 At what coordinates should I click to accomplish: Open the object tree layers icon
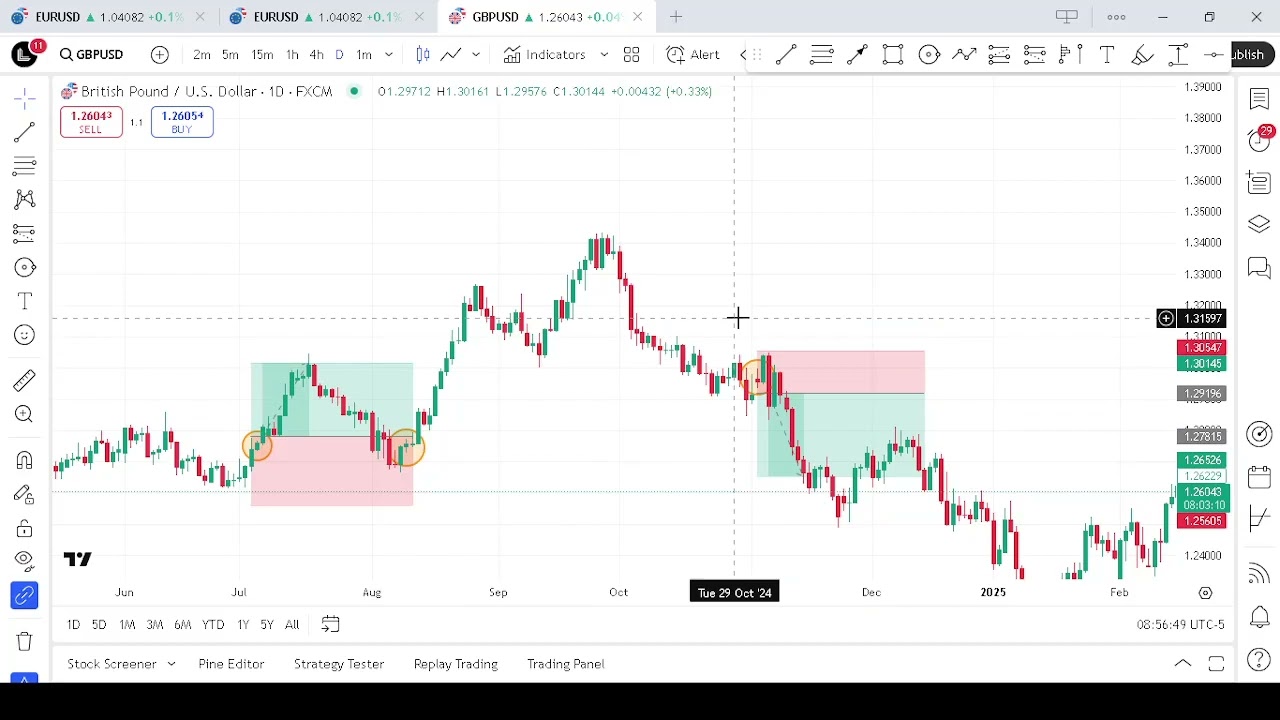[1259, 225]
